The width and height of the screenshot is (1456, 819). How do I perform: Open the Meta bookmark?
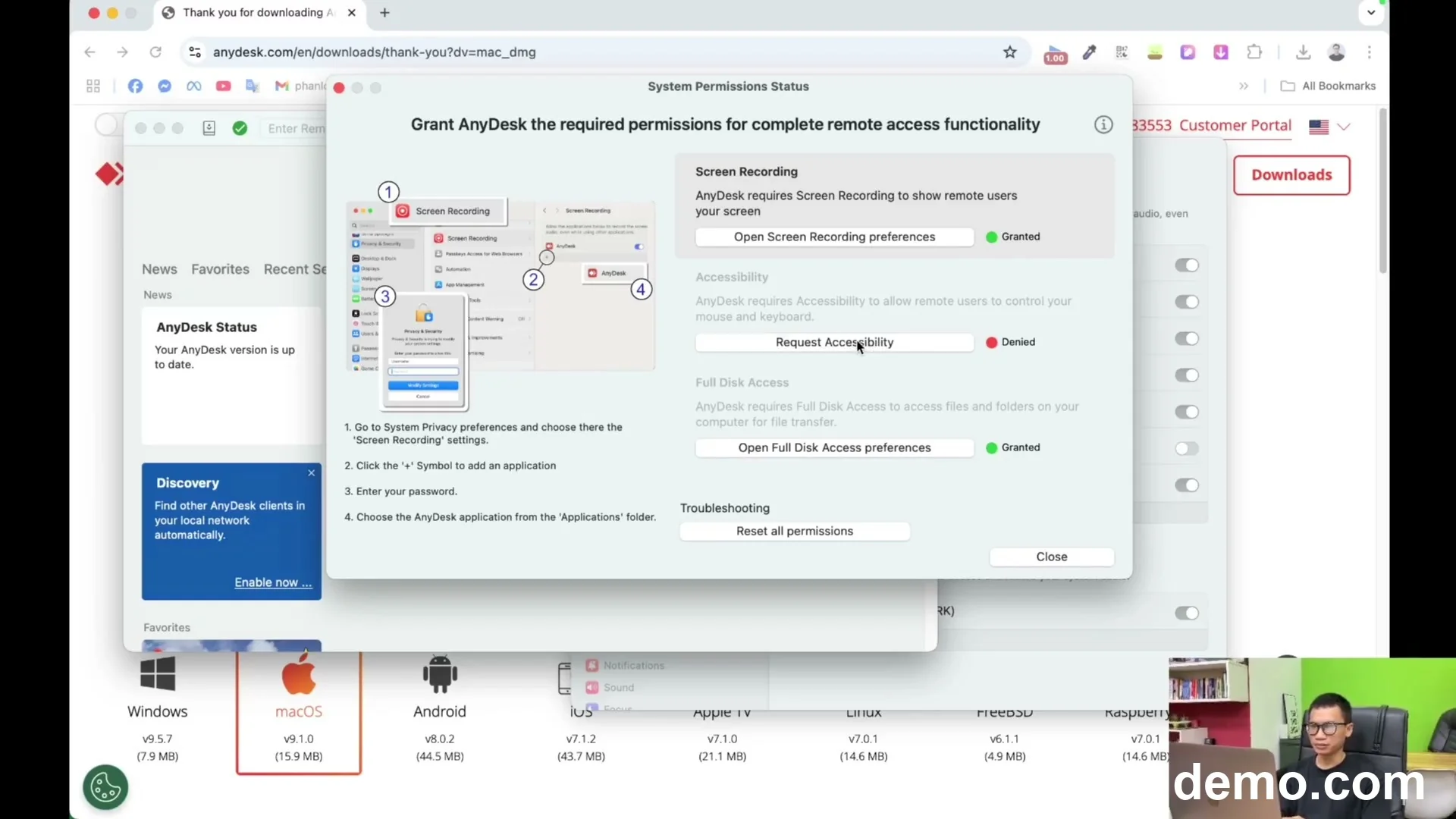click(194, 86)
